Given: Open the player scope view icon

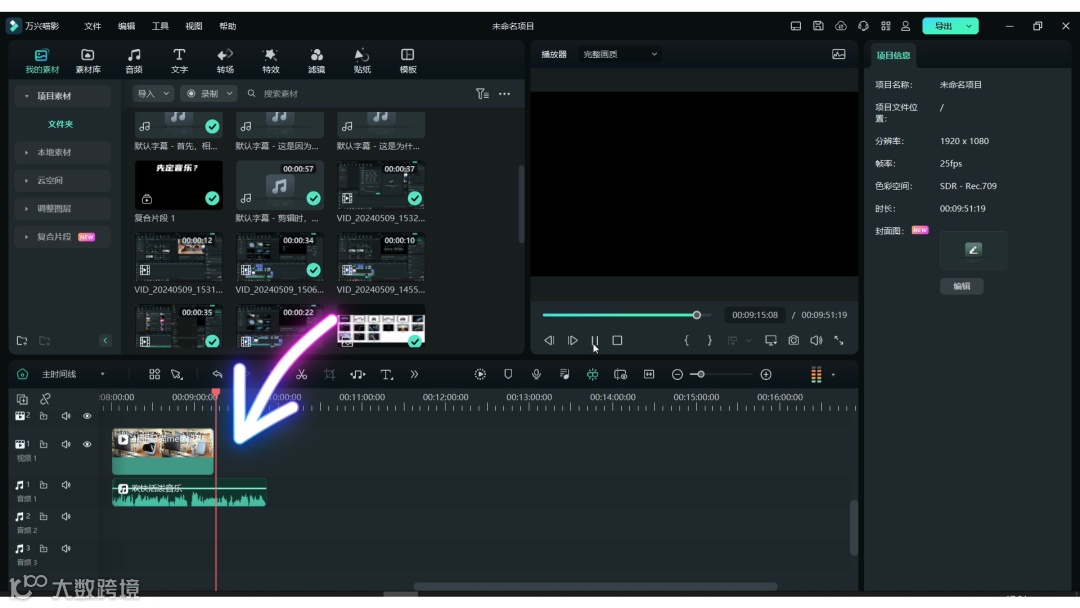Looking at the screenshot, I should pyautogui.click(x=838, y=54).
